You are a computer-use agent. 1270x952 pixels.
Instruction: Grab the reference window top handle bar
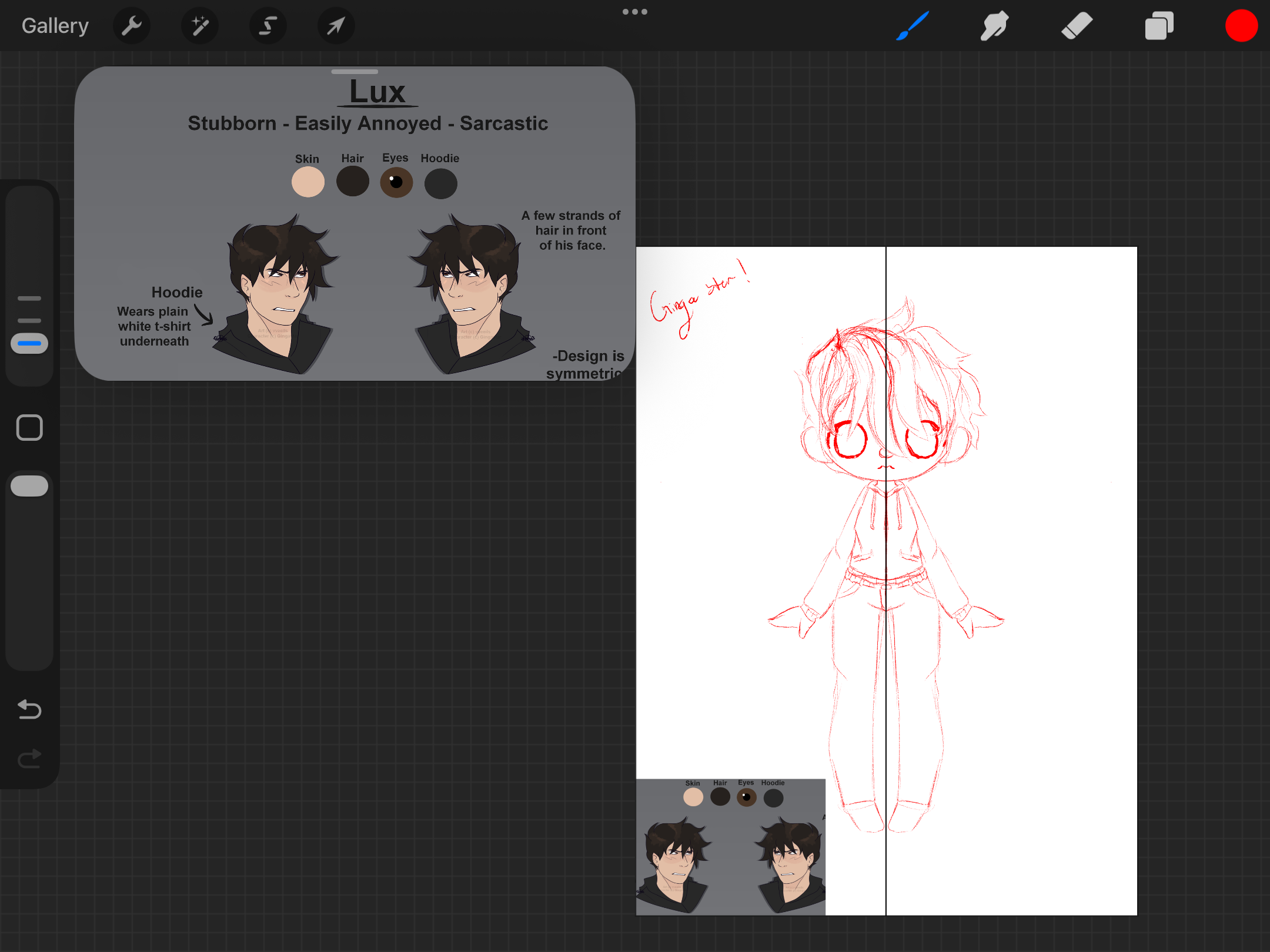tap(355, 72)
